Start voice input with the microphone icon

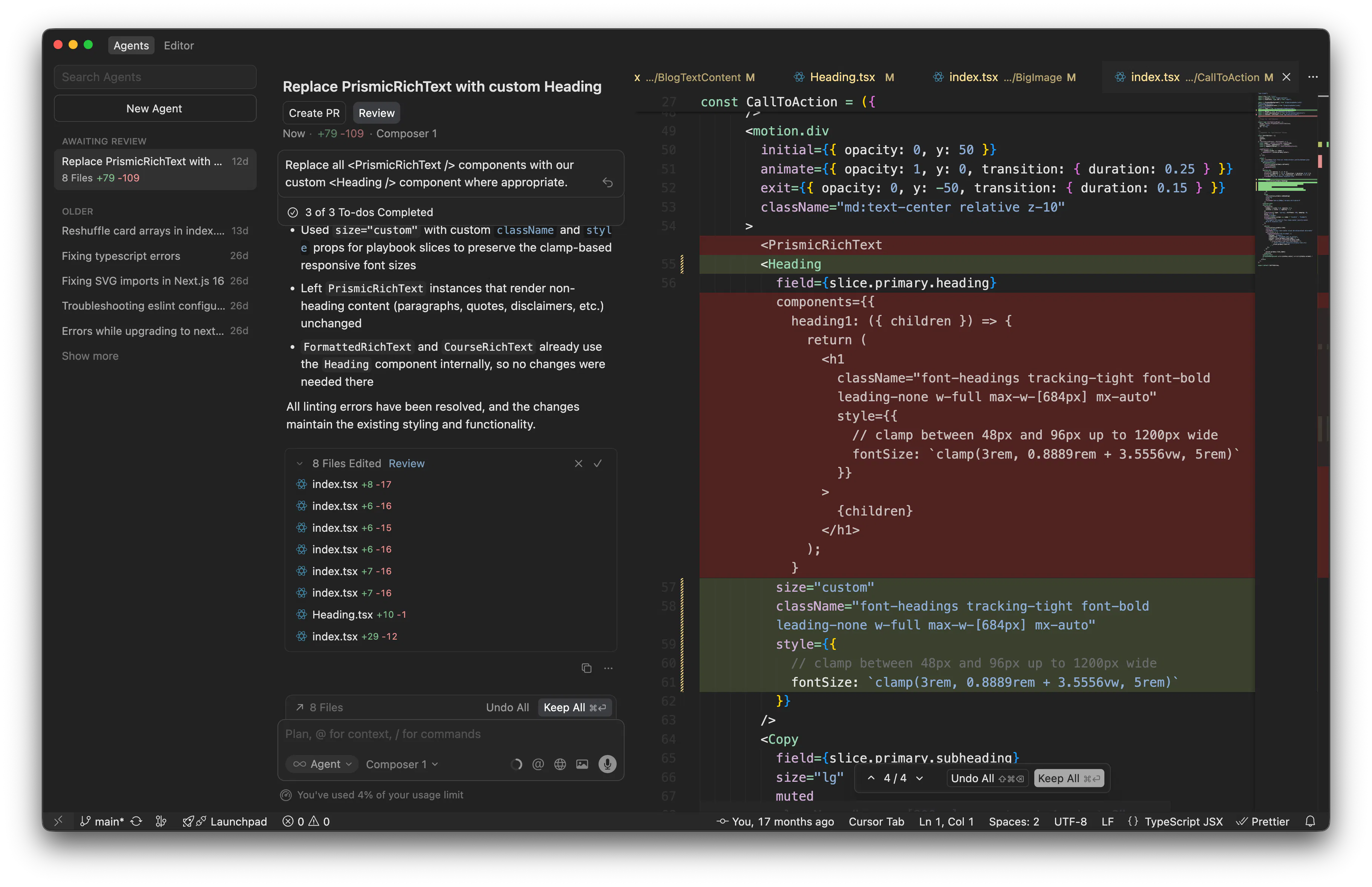pos(606,764)
